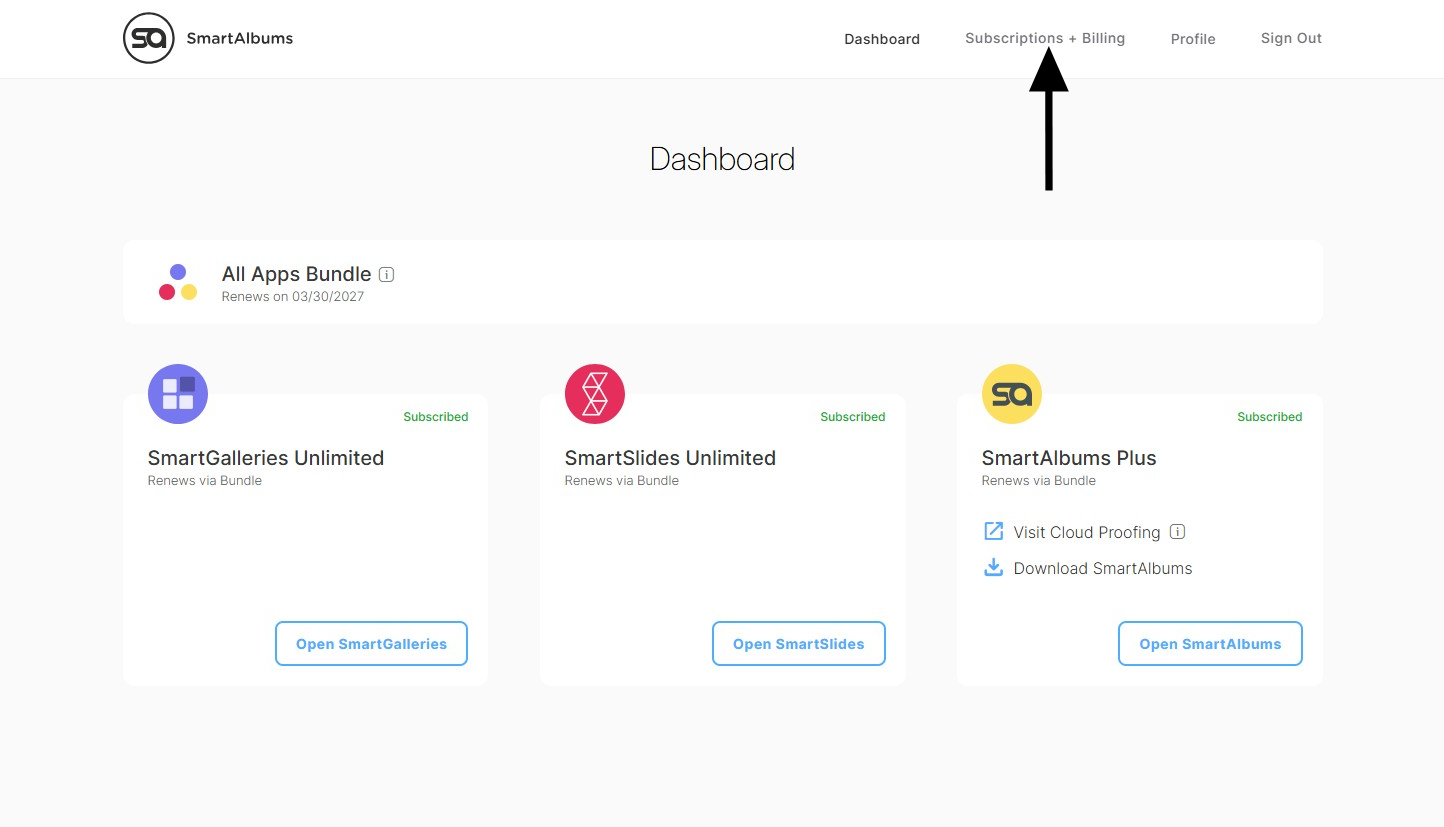Open the Dashboard nav item

[882, 39]
